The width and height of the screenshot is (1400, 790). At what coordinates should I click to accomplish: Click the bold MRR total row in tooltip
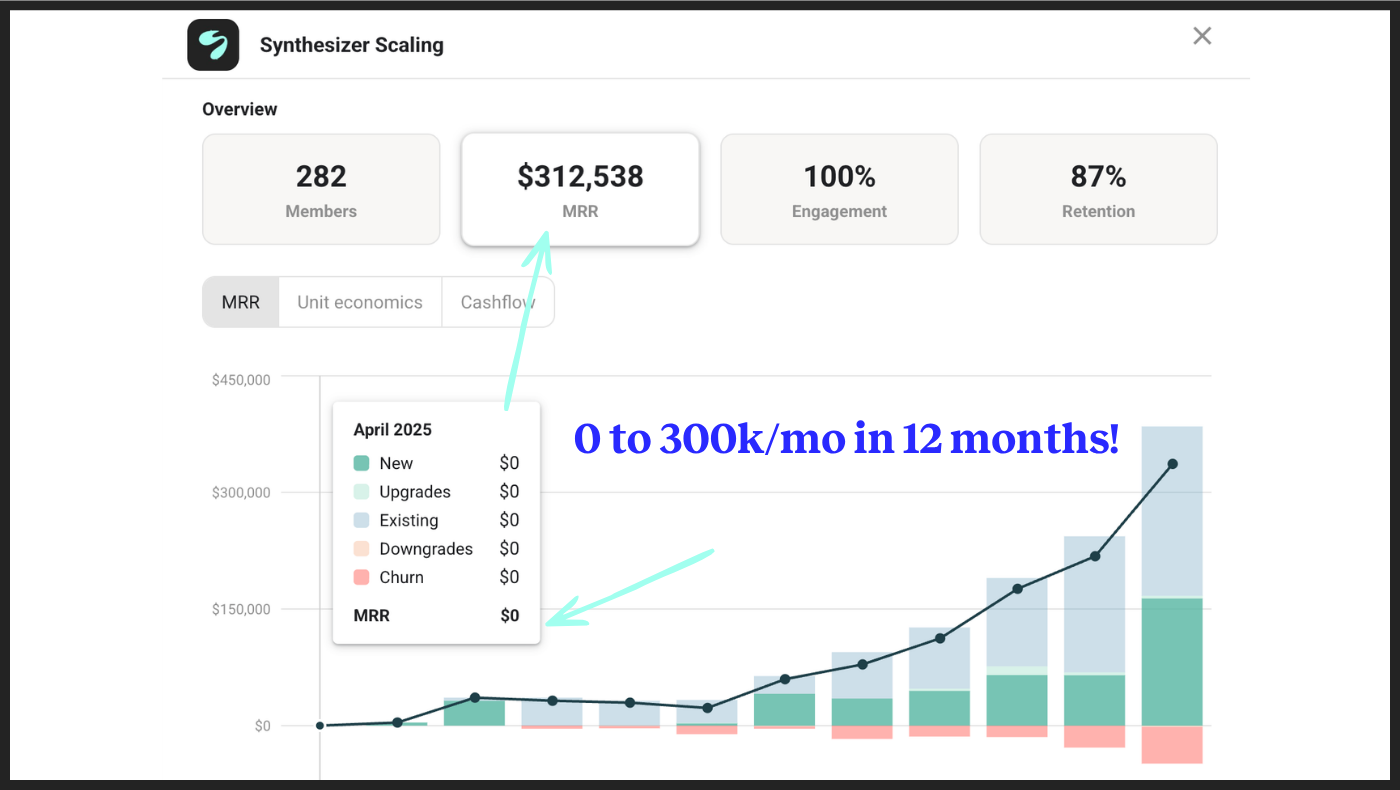(436, 616)
